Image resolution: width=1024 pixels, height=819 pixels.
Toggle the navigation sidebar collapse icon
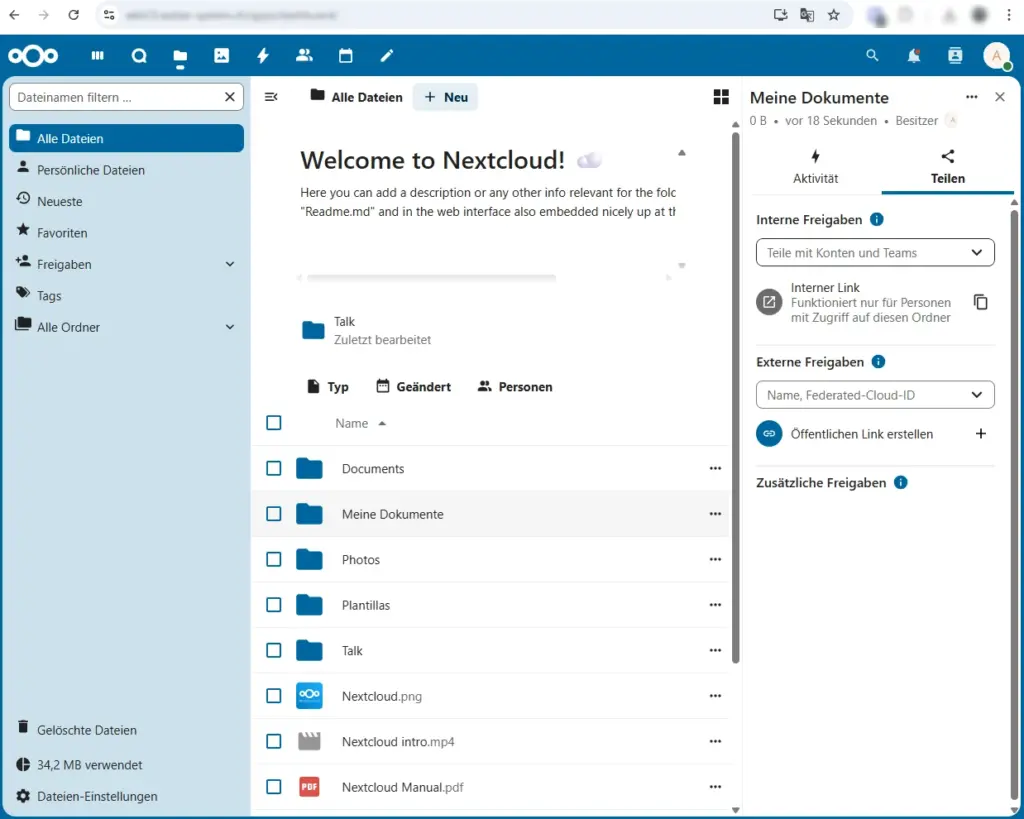tap(271, 97)
